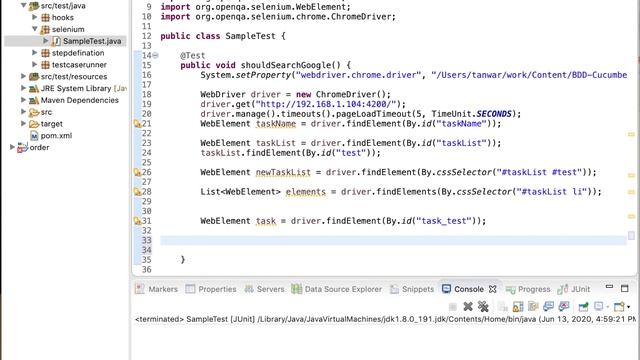Open the Snippets tab
The height and width of the screenshot is (360, 640).
(x=412, y=289)
